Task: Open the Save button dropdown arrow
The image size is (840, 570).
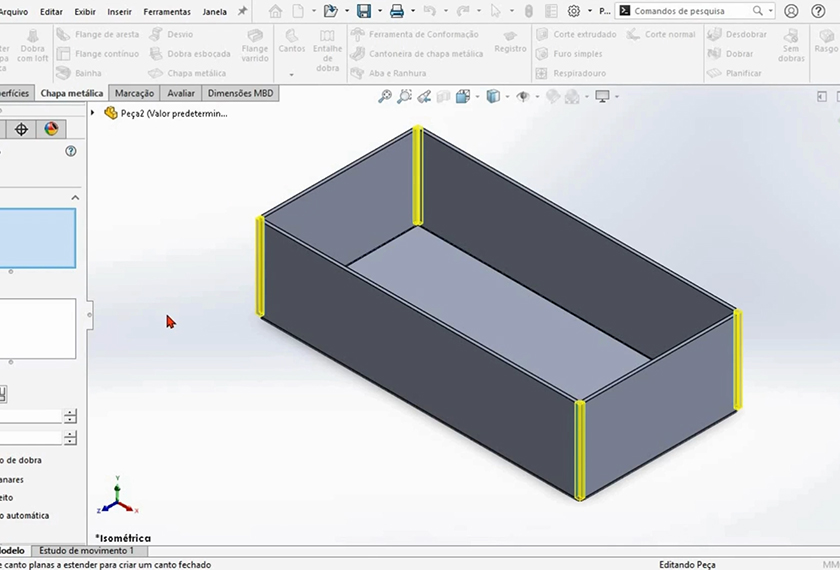Action: pos(379,11)
